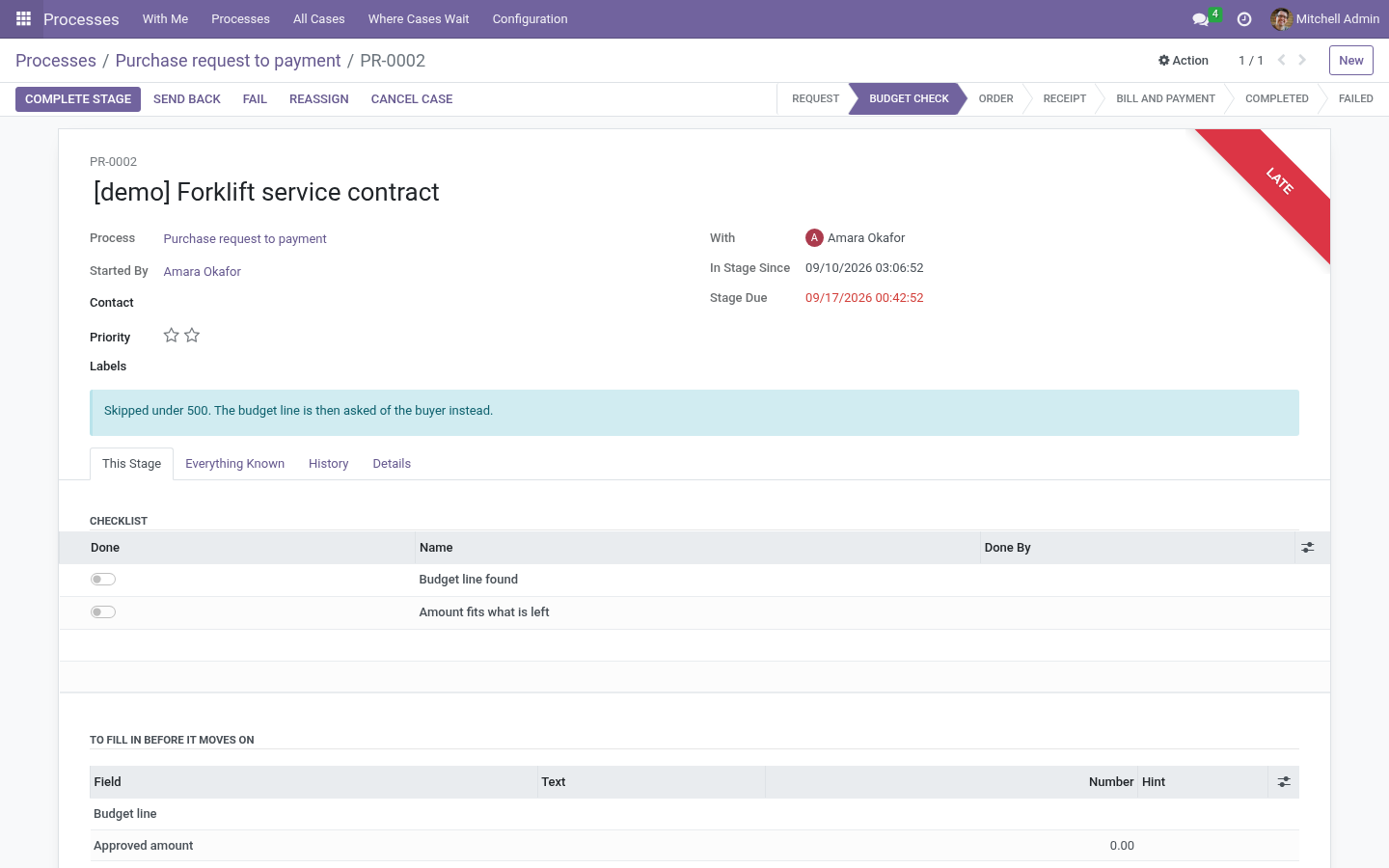This screenshot has width=1389, height=868.
Task: Click Mitchell Admin's avatar picture
Action: click(1281, 19)
